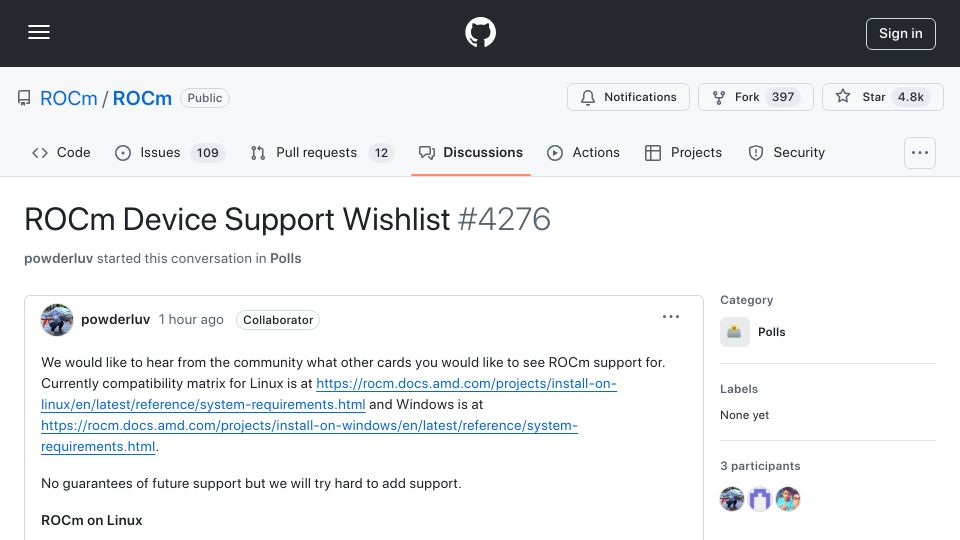Click the pull request branch icon
This screenshot has width=960, height=540.
(x=258, y=153)
